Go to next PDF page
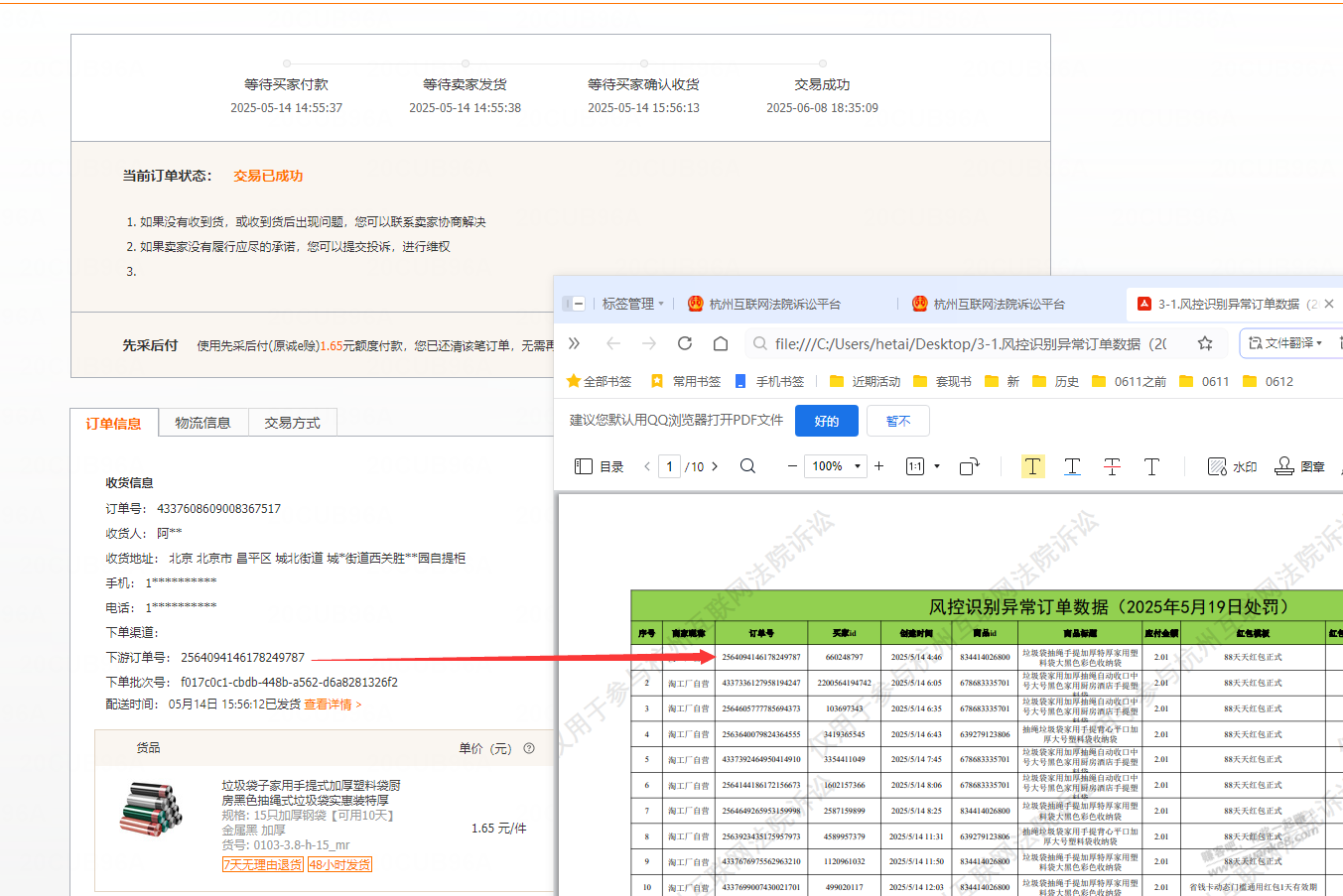The height and width of the screenshot is (896, 1343). 715,466
